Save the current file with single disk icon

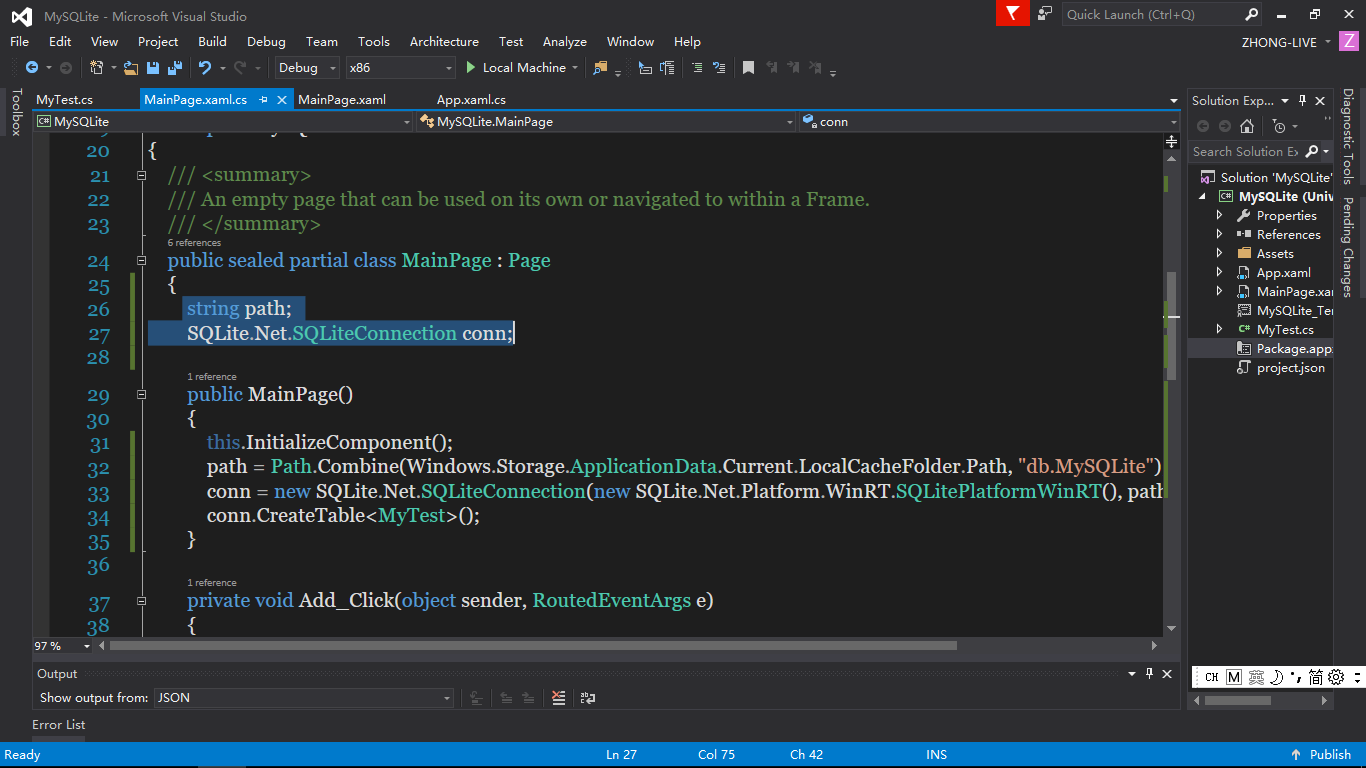click(153, 68)
